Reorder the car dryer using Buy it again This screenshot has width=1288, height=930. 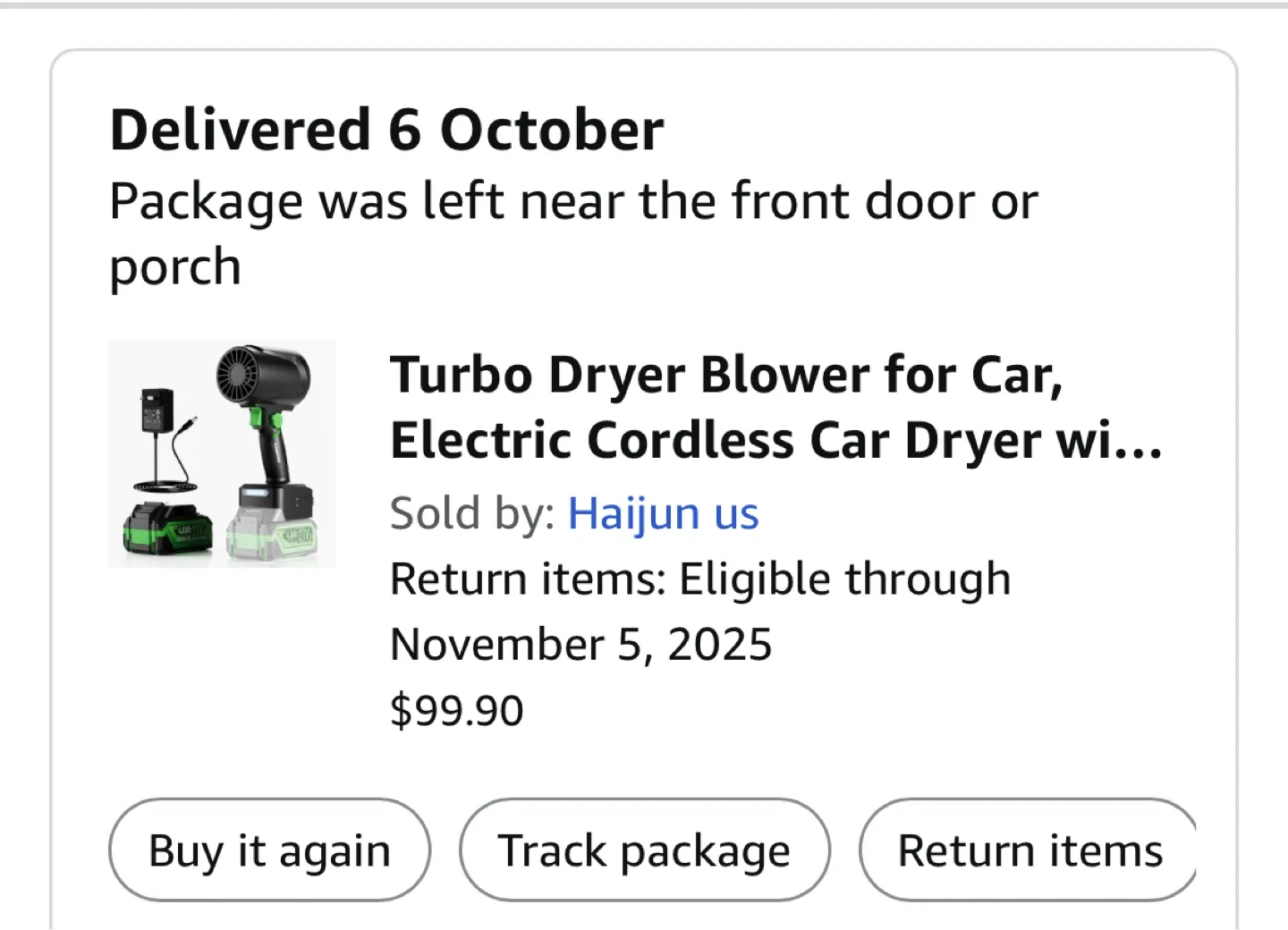268,850
